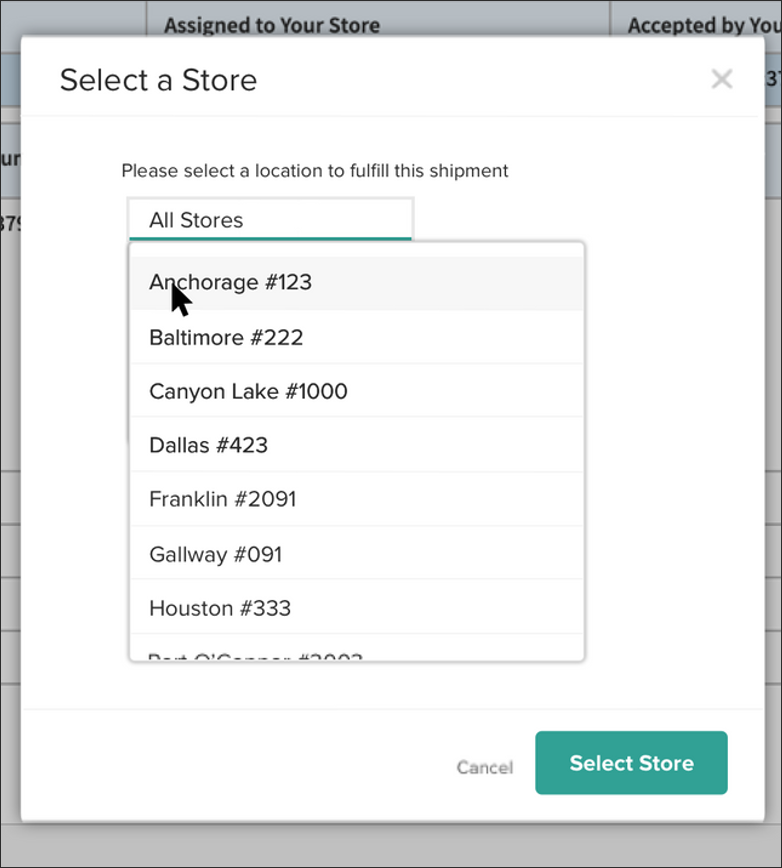Click the instruction text about selecting a location
This screenshot has width=782, height=868.
tap(314, 171)
